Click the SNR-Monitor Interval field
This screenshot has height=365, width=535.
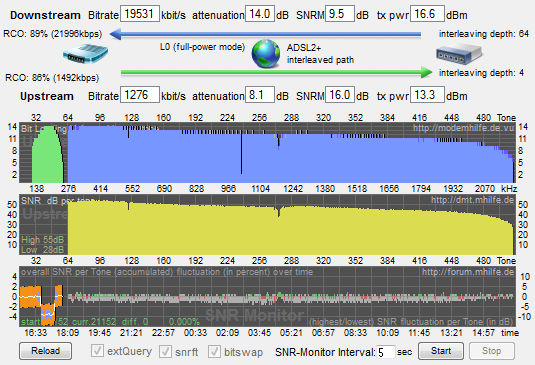point(386,352)
